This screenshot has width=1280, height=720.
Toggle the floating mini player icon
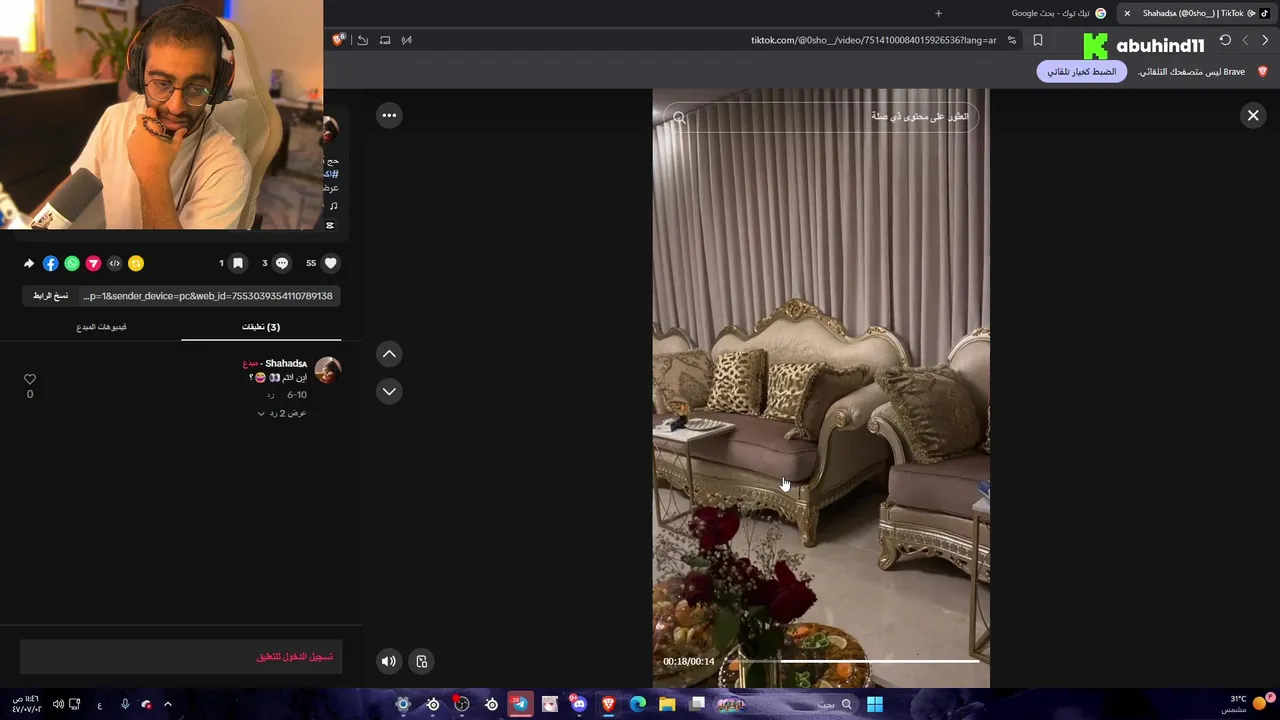click(x=422, y=661)
